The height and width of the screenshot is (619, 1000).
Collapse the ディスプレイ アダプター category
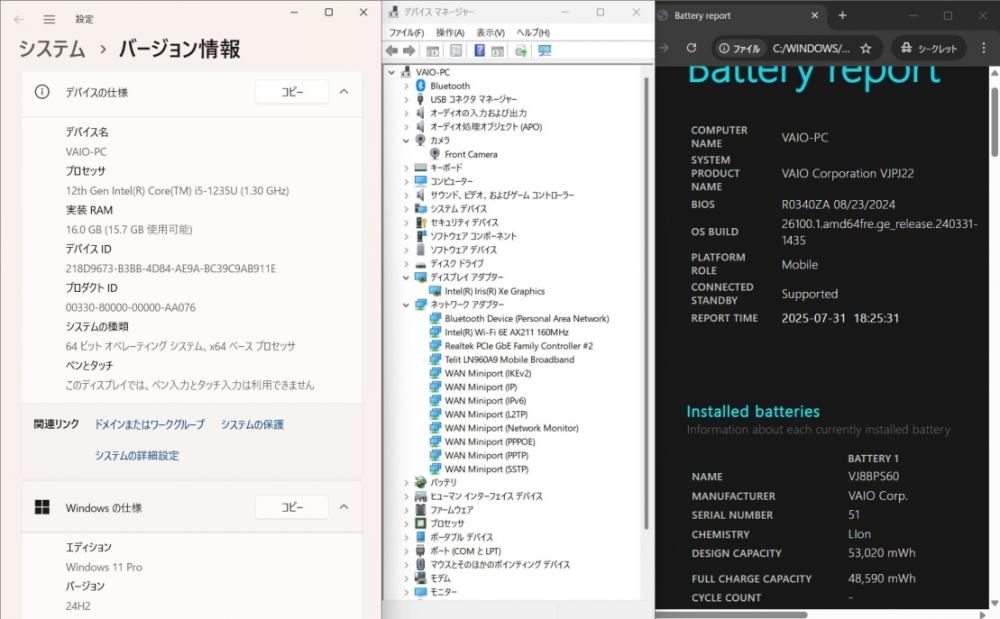coord(406,277)
